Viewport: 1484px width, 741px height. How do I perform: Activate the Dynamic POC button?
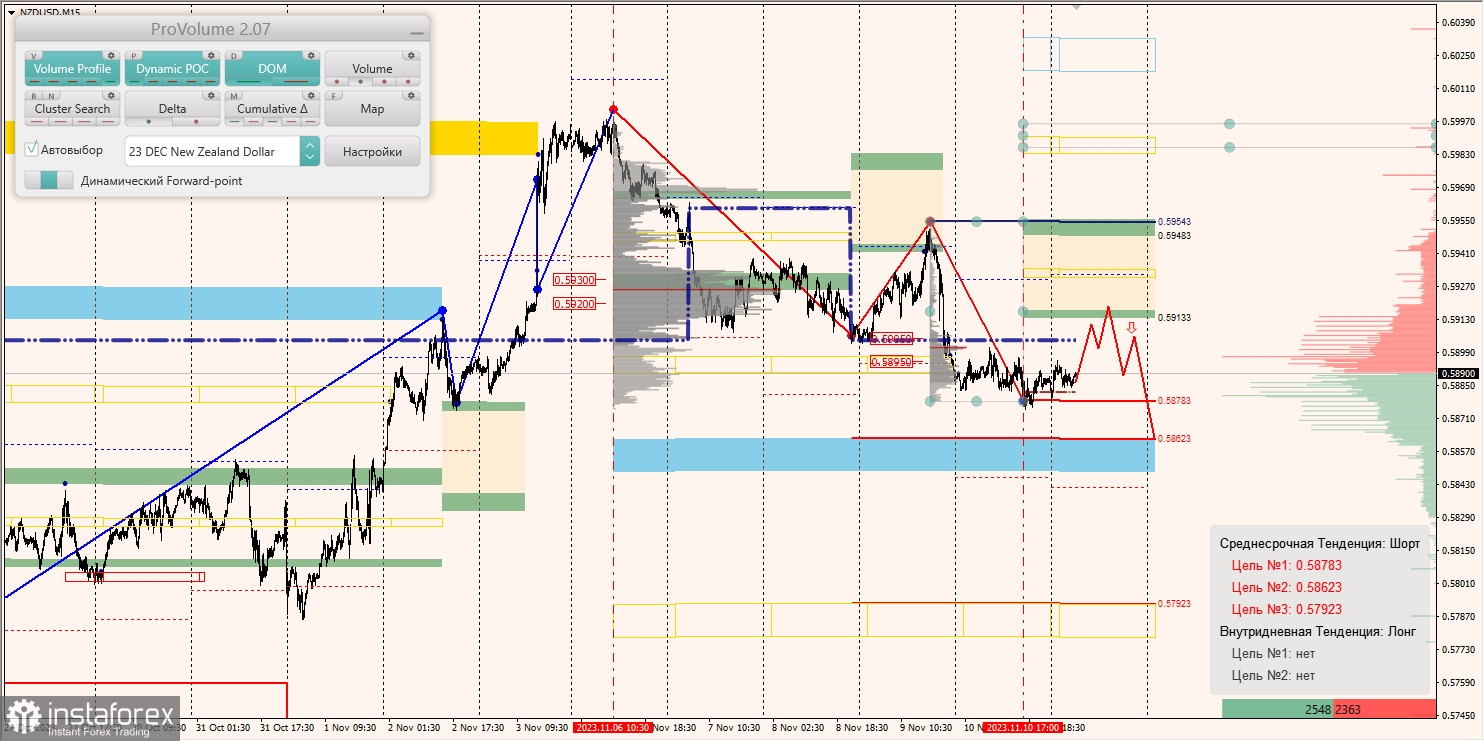point(173,69)
